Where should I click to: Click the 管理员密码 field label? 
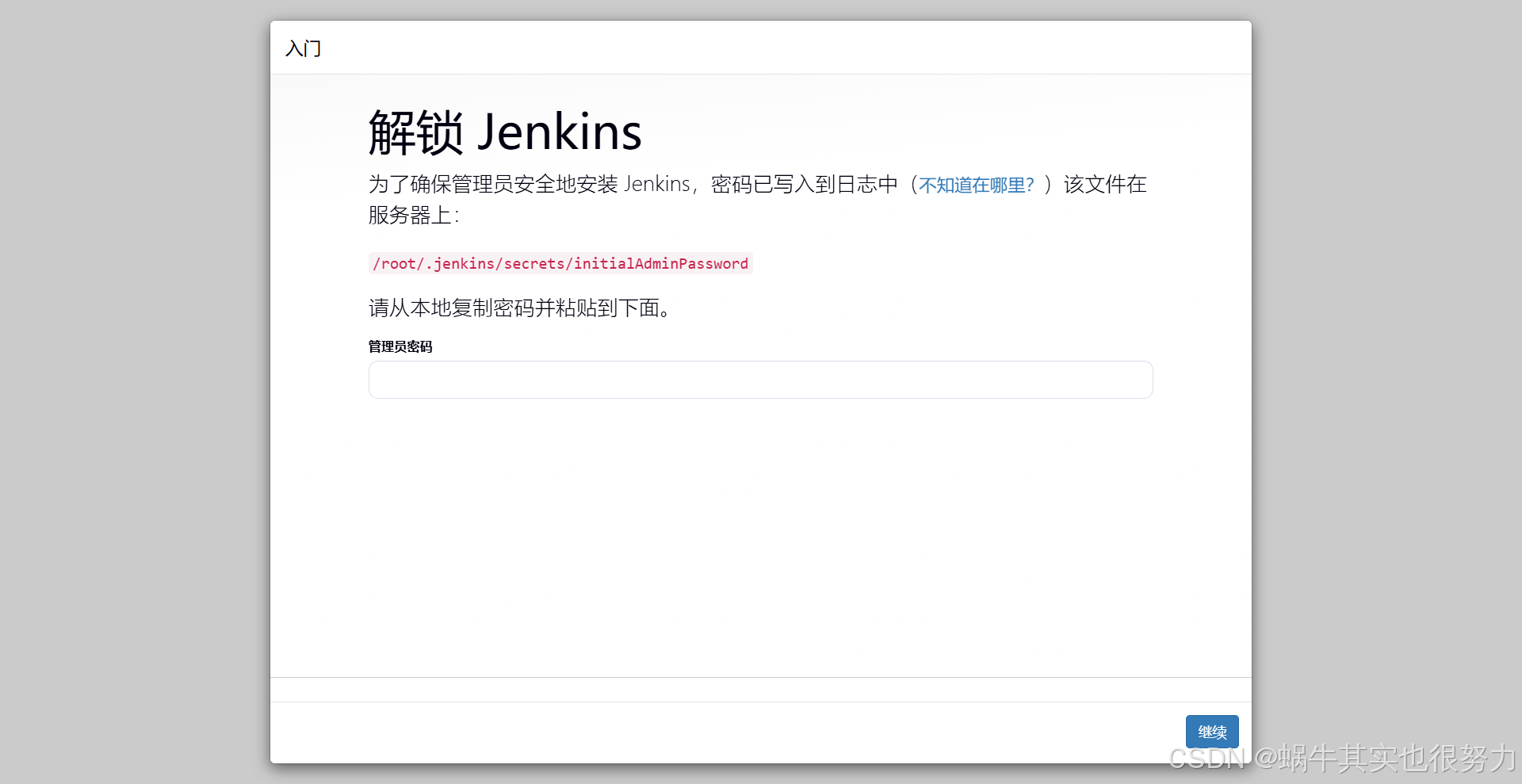400,346
